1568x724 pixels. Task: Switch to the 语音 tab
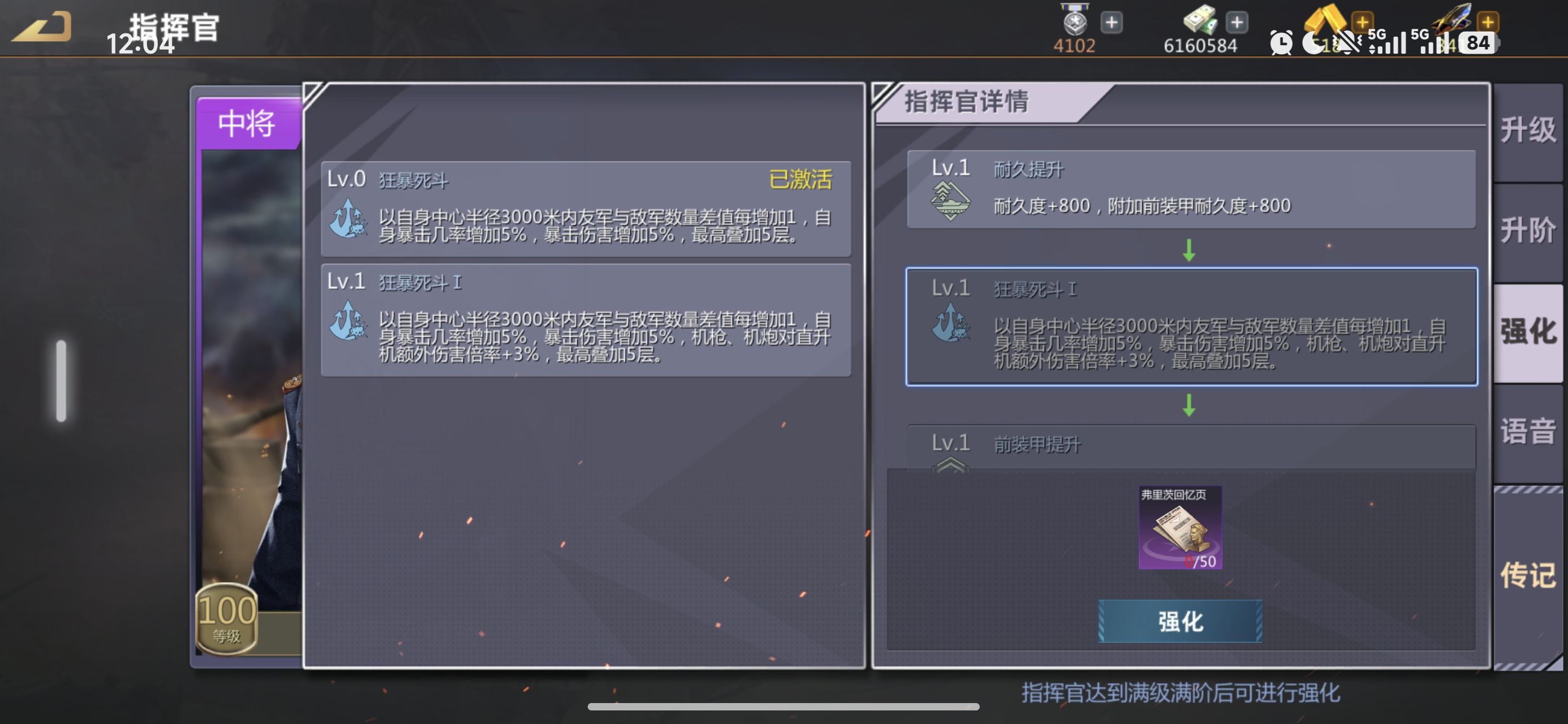point(1528,432)
